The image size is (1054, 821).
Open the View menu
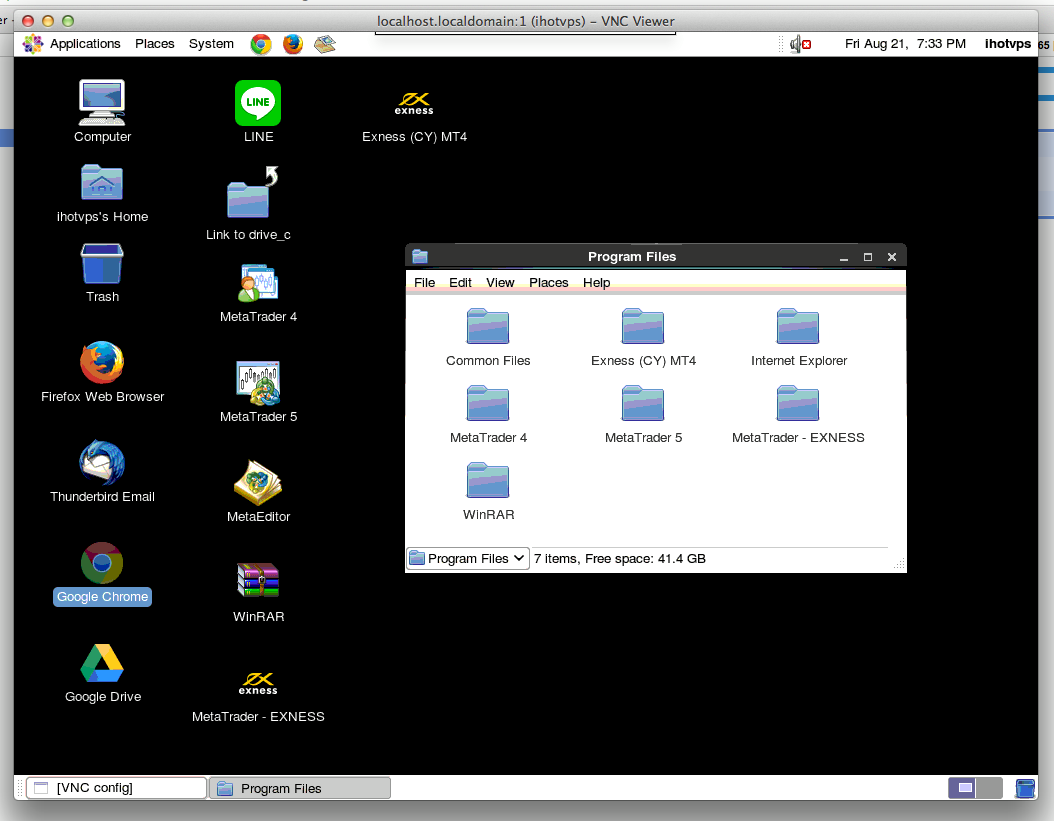pyautogui.click(x=500, y=283)
